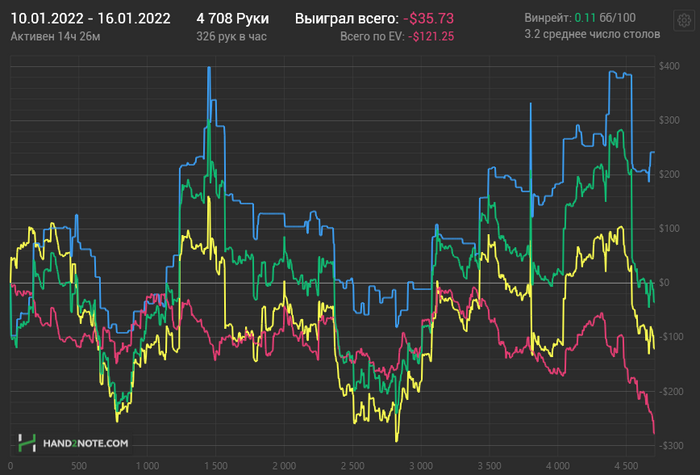The height and width of the screenshot is (475, 700).
Task: Click the $400 y-axis label
Action: pos(669,67)
